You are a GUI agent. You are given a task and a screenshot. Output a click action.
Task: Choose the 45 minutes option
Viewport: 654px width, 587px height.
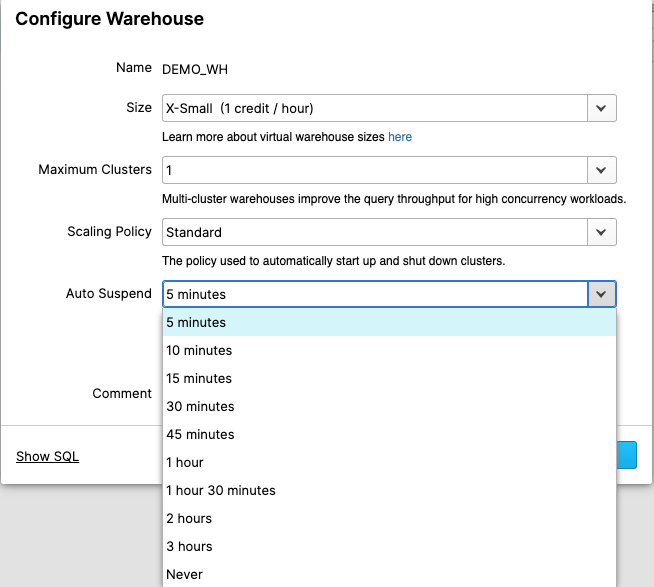tap(389, 434)
